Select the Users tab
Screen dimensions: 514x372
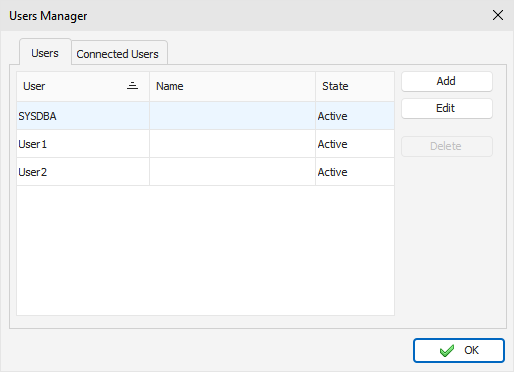[x=45, y=52]
